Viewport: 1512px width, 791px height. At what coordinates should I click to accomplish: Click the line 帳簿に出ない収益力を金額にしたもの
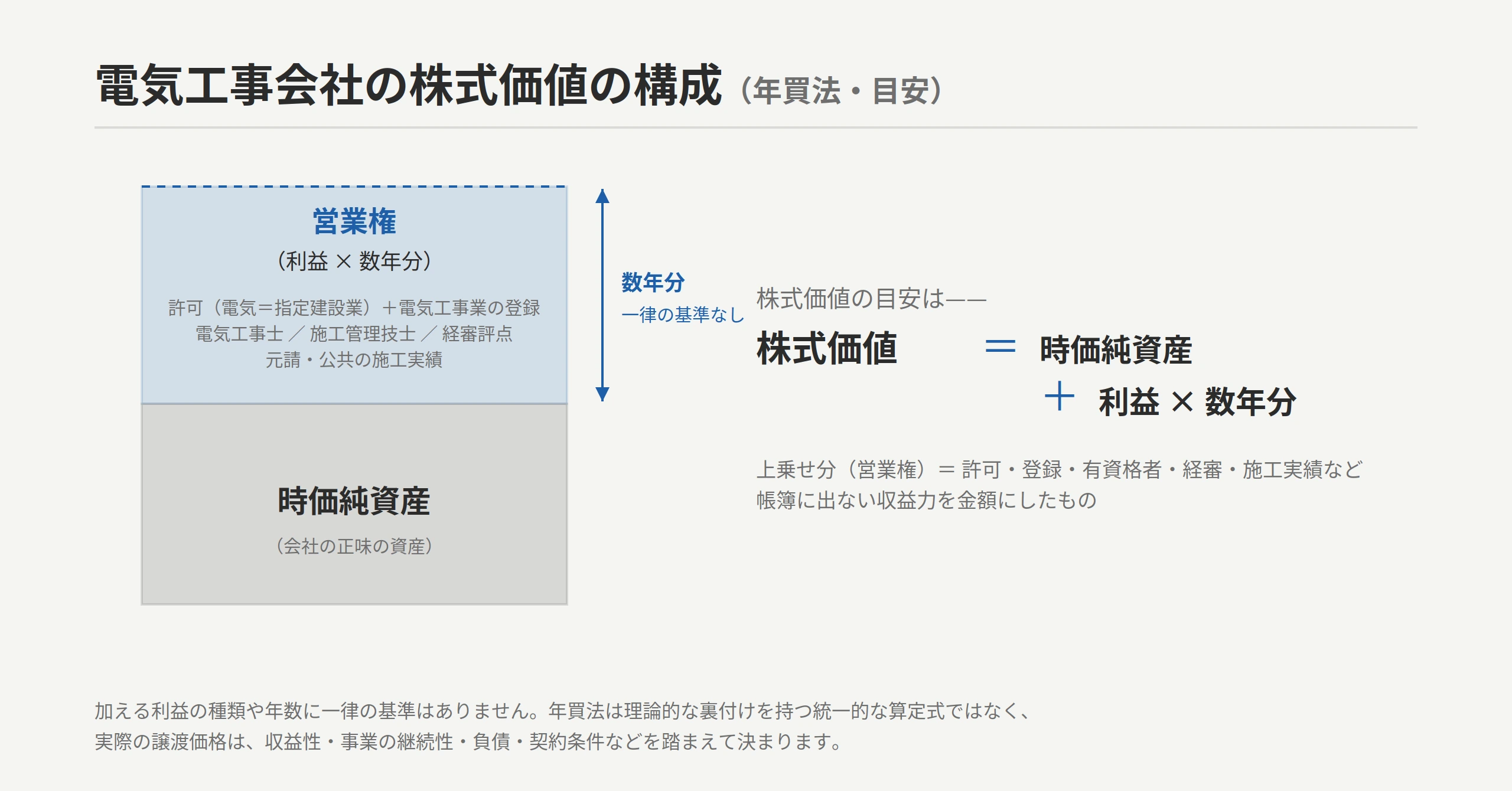pyautogui.click(x=927, y=501)
